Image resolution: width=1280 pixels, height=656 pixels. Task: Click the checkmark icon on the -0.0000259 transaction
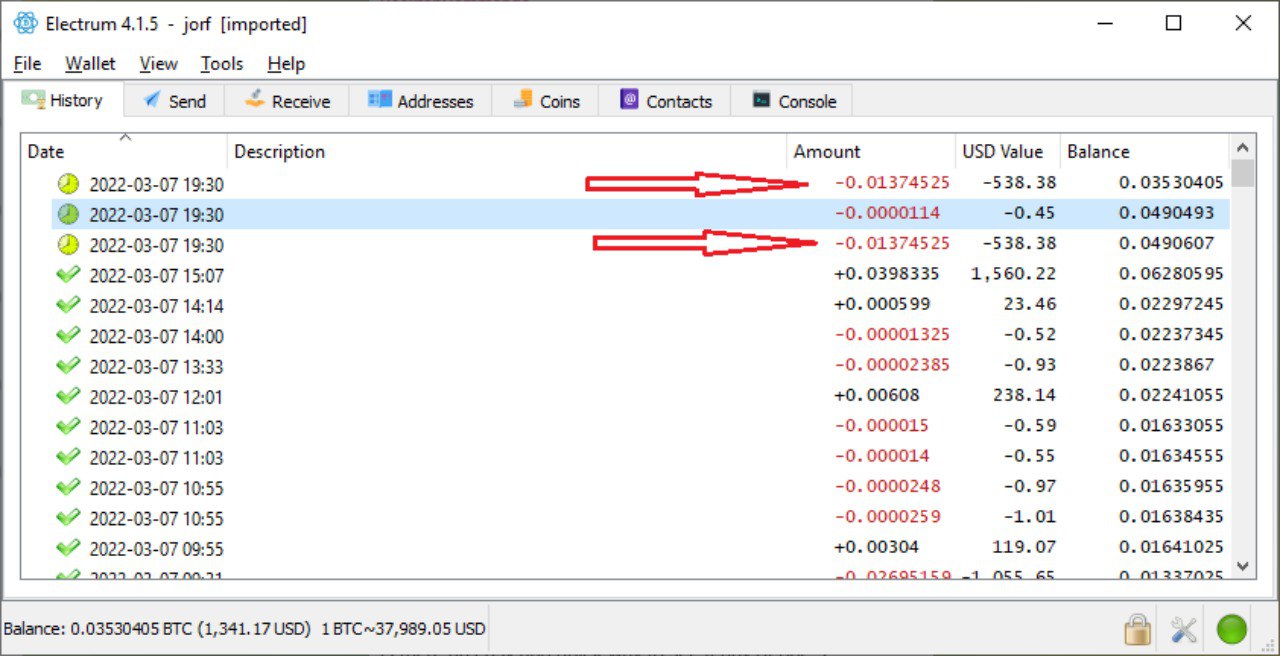[x=68, y=518]
